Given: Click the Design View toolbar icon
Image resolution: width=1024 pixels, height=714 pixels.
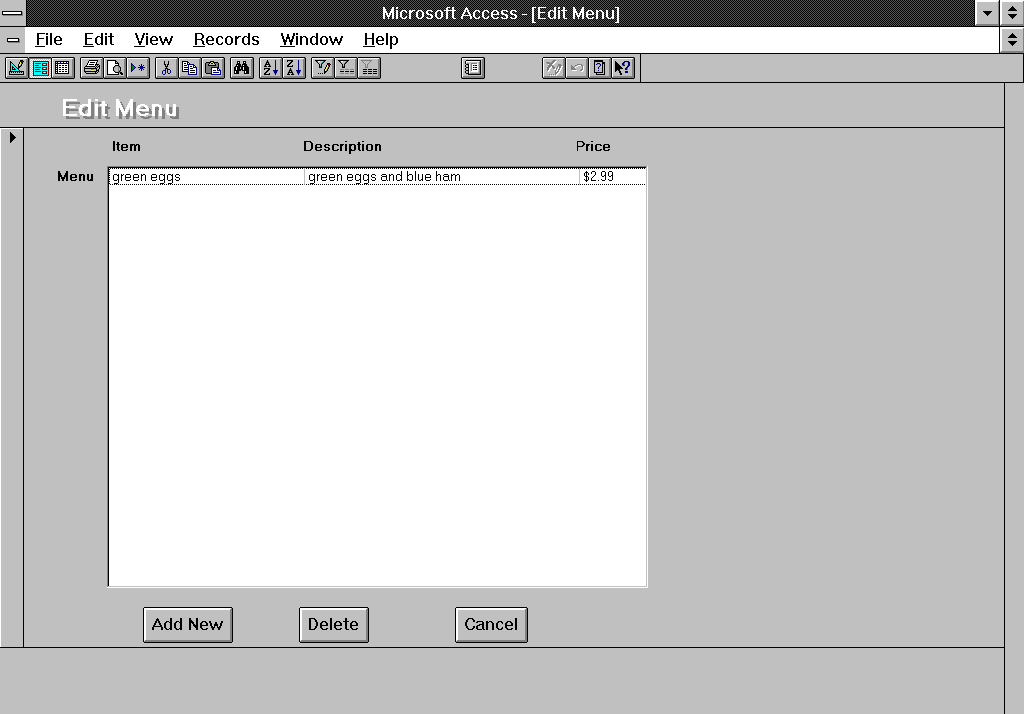Looking at the screenshot, I should (x=16, y=68).
